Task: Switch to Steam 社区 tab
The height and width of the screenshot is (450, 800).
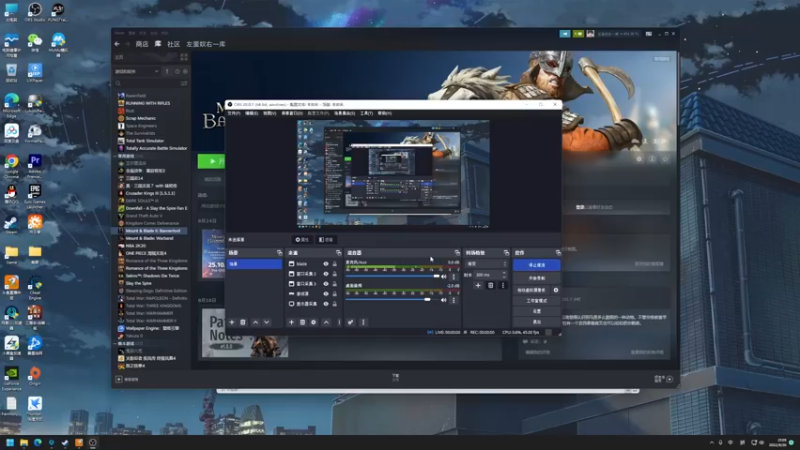Action: point(173,44)
